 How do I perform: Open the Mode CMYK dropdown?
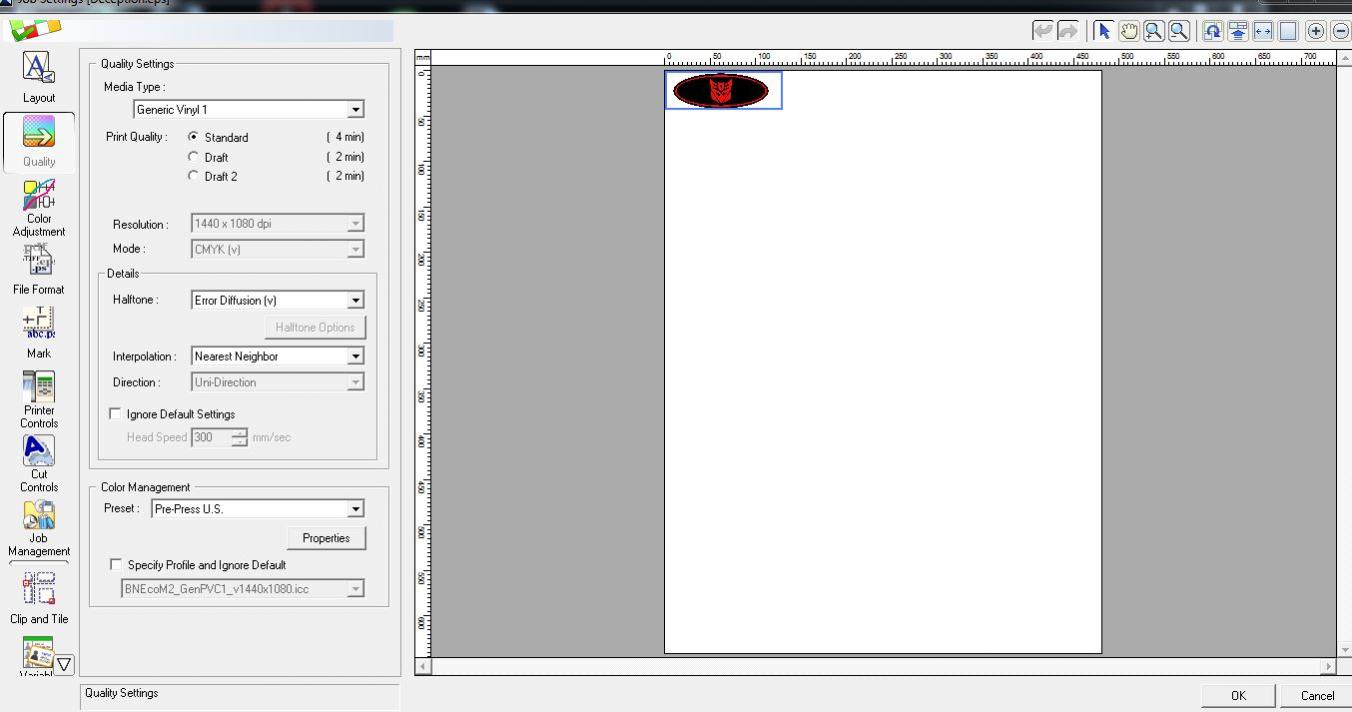(356, 249)
